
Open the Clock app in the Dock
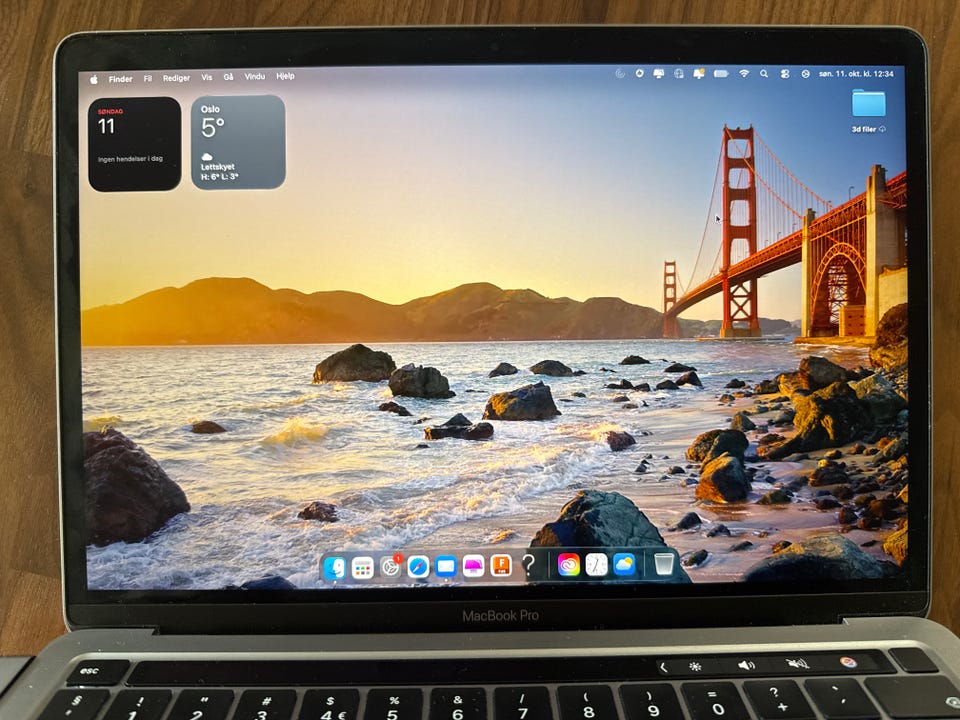596,564
